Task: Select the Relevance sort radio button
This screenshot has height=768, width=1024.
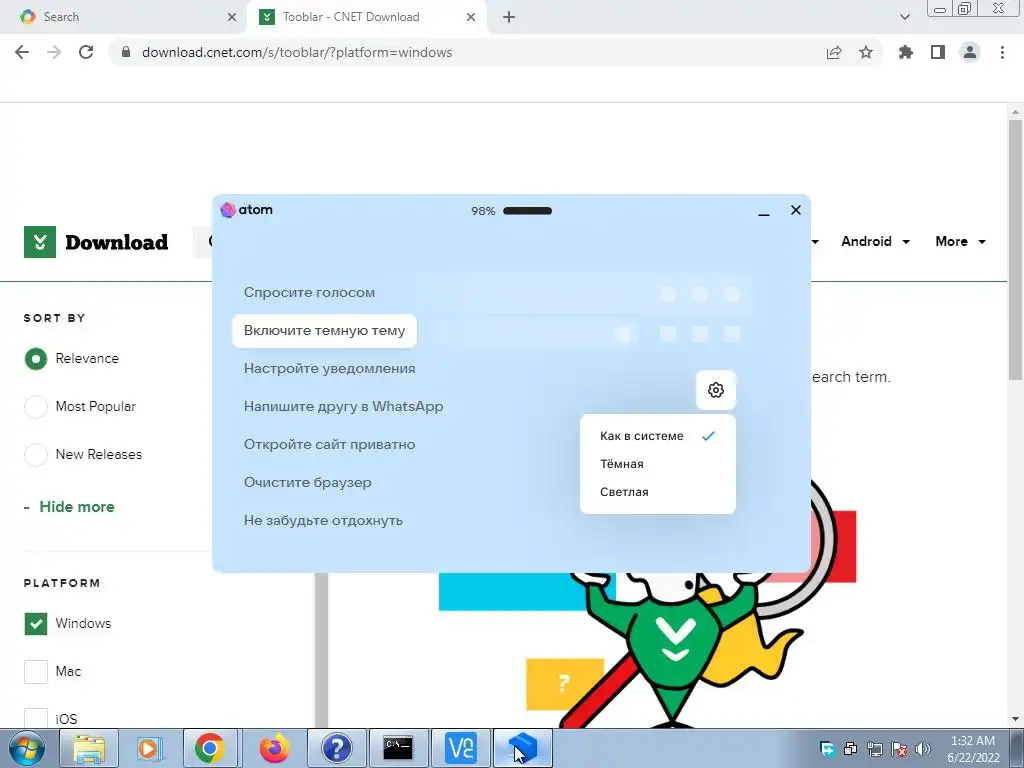Action: click(36, 359)
